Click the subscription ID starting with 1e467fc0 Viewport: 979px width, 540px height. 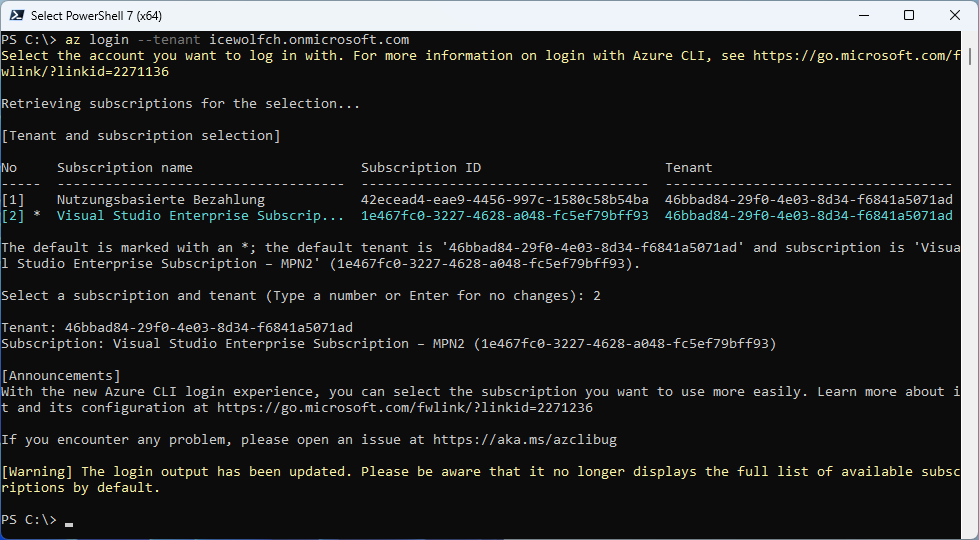coord(504,216)
